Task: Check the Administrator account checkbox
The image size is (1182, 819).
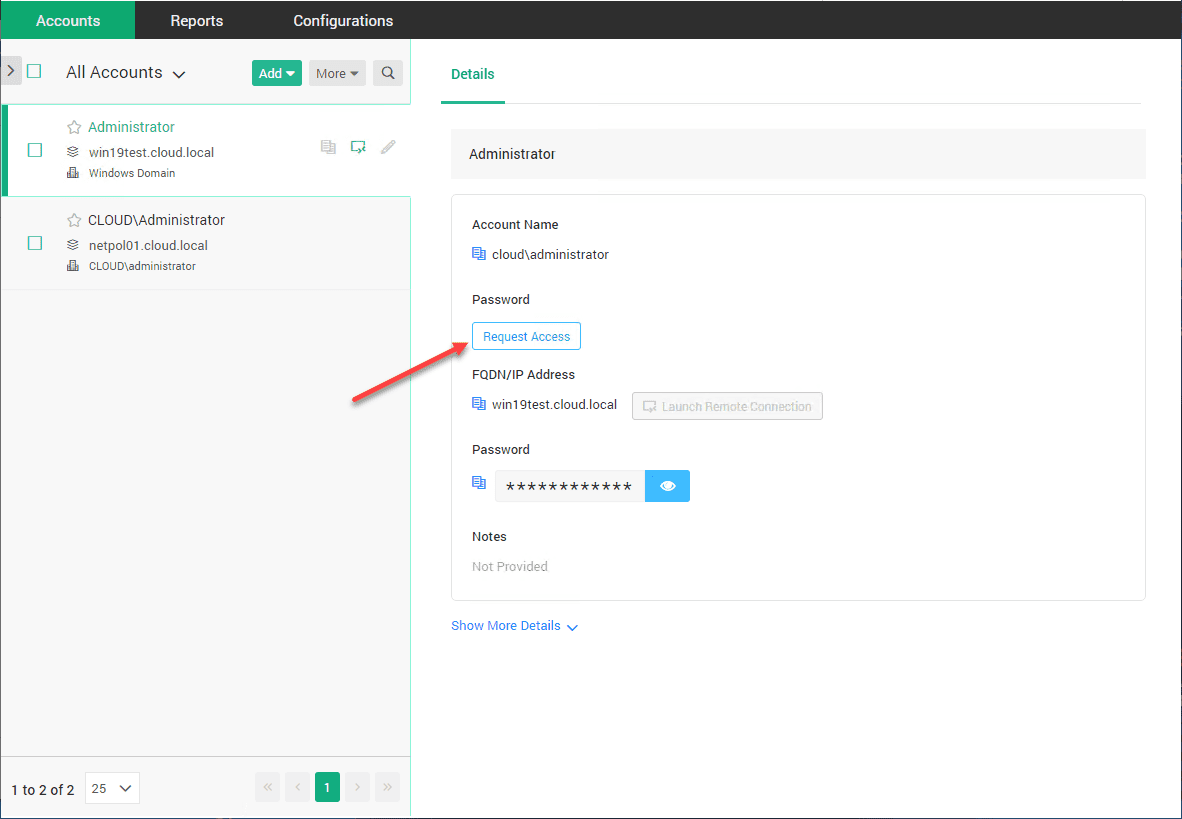Action: pos(35,150)
